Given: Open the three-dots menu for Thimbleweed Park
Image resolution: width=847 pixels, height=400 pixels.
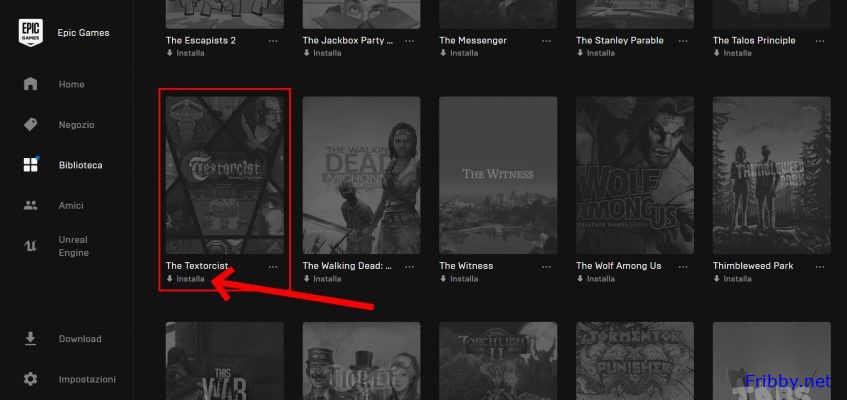Looking at the screenshot, I should point(821,267).
